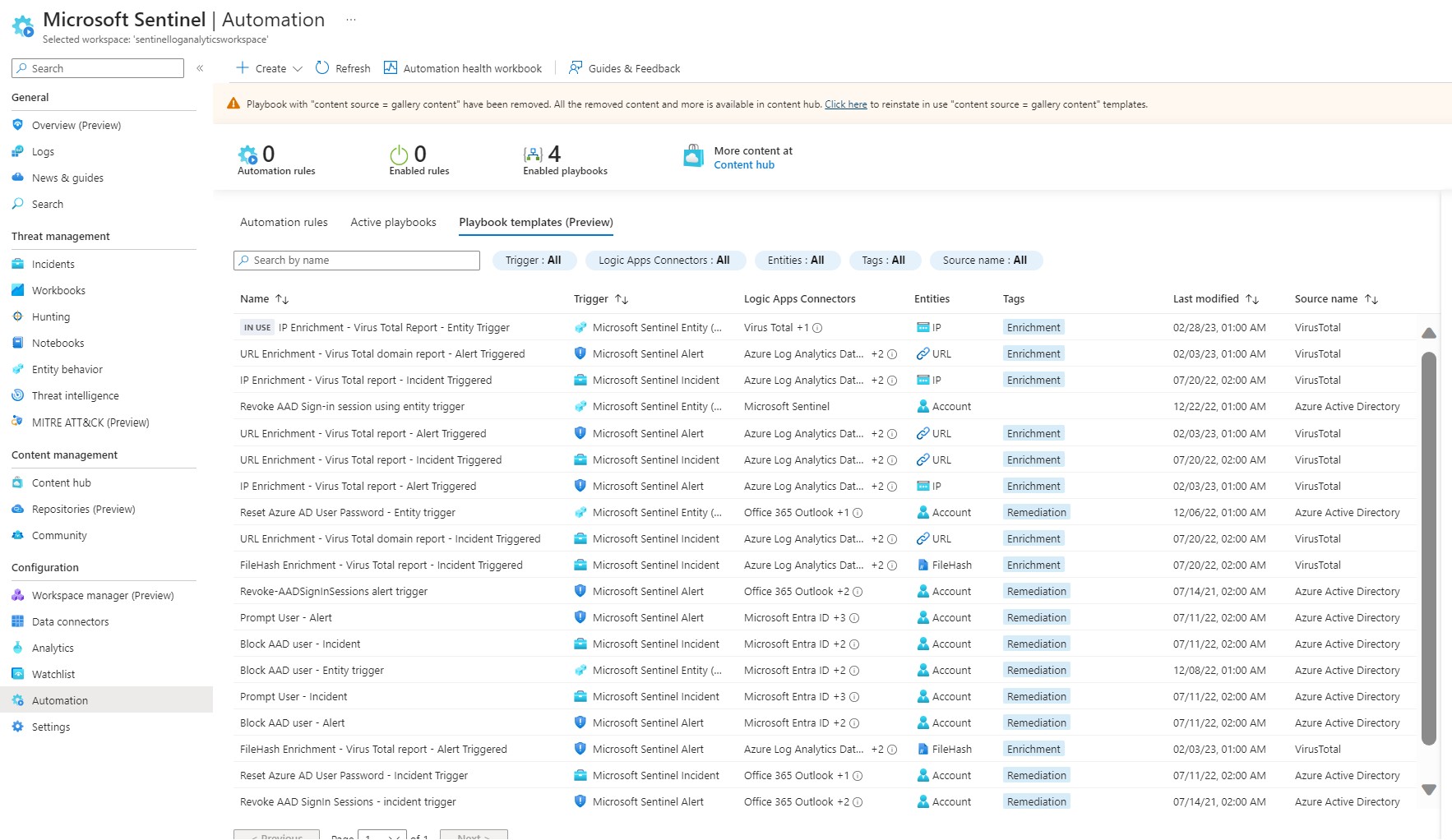Open Revoke AAD Sign-in session using entity trigger
The image size is (1452, 840).
tap(352, 407)
